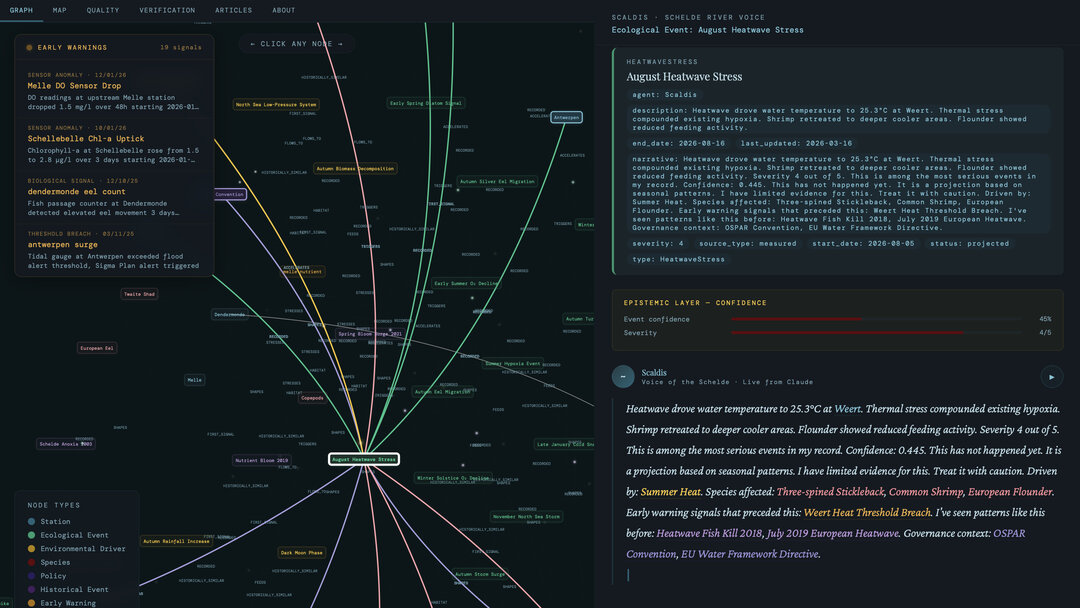
Task: Click the Event confidence progress bar
Action: coord(876,319)
